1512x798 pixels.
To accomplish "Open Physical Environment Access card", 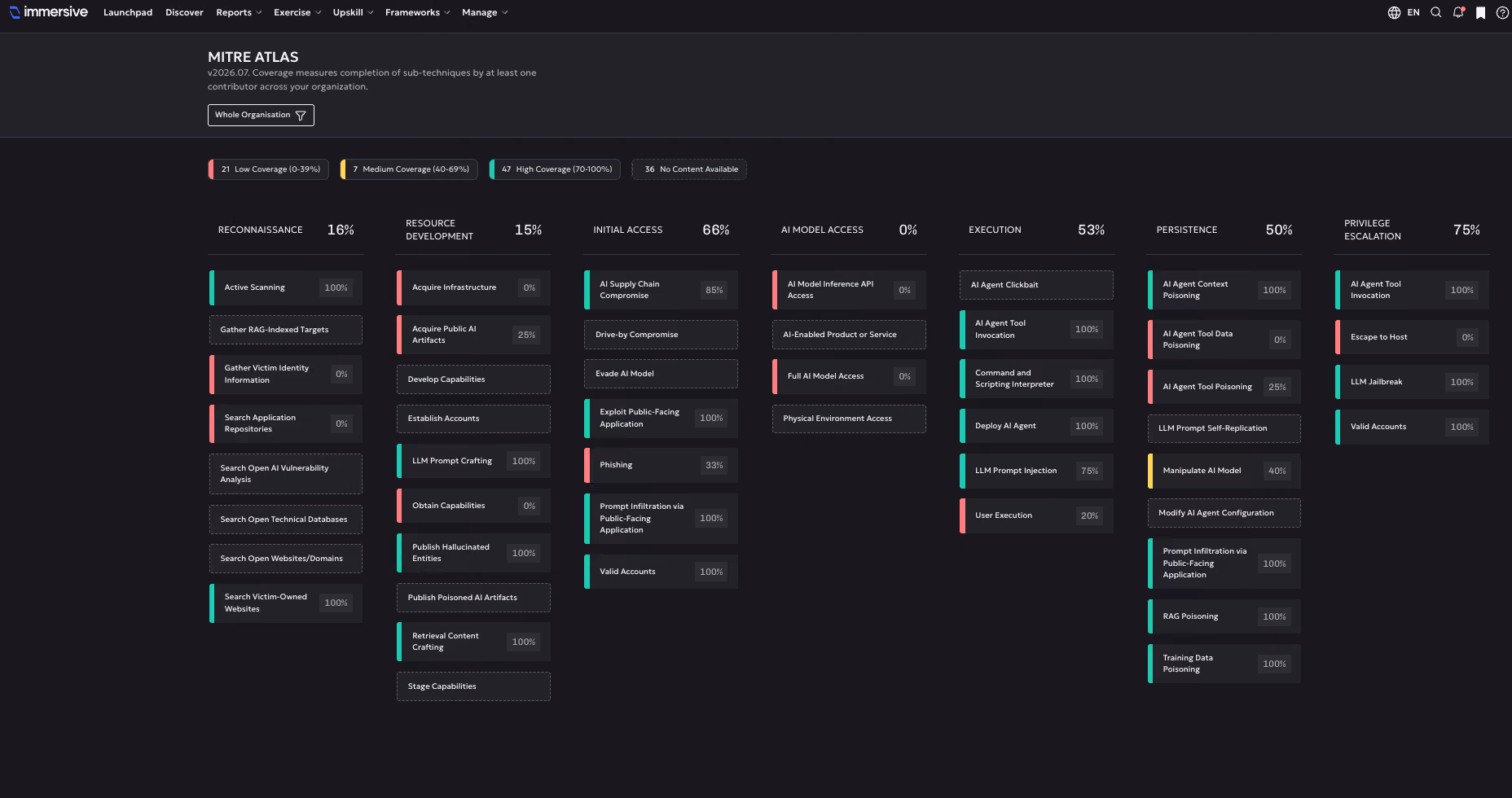I will [x=849, y=419].
